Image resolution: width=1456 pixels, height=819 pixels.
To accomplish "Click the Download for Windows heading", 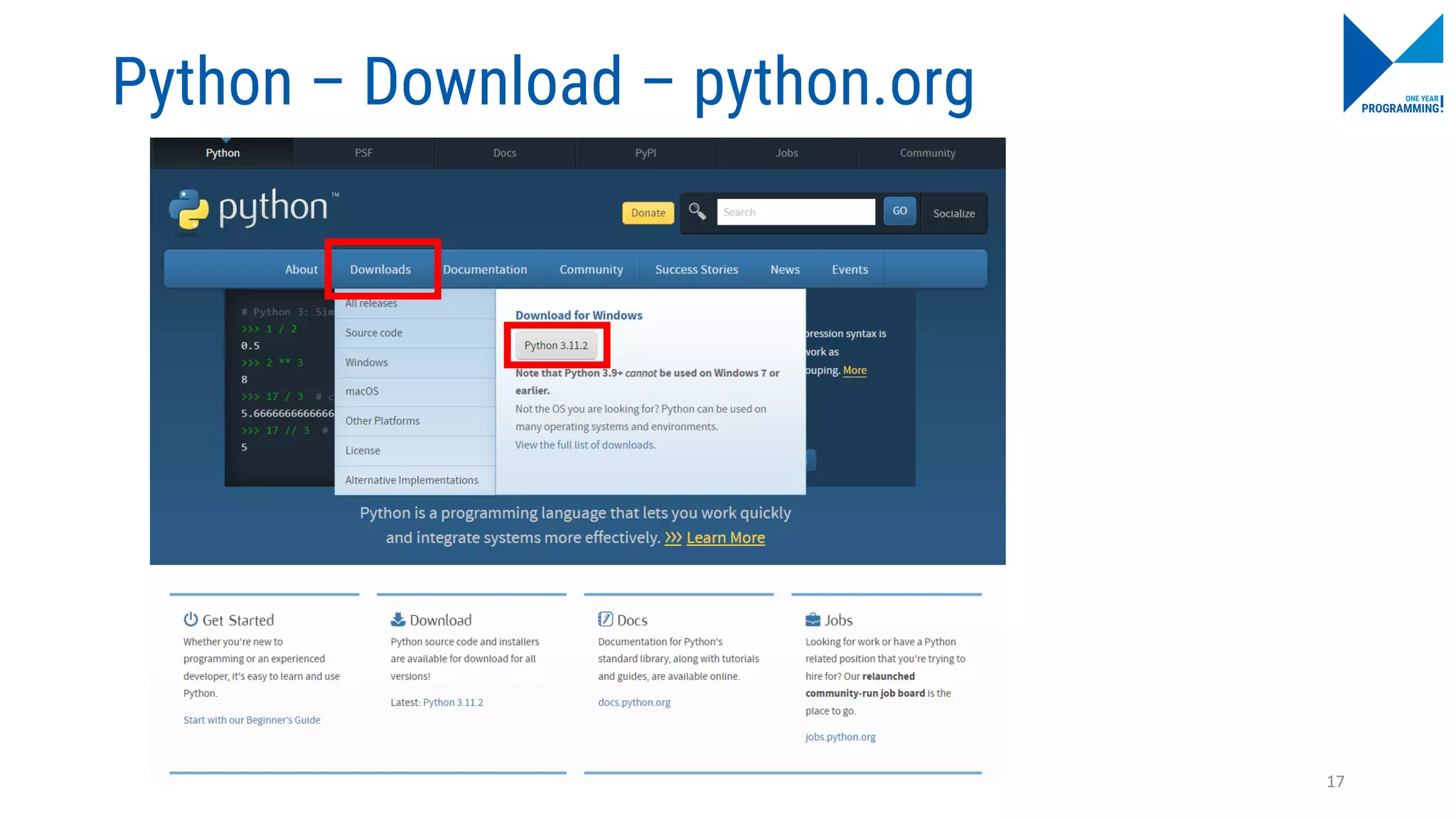I will pyautogui.click(x=579, y=316).
